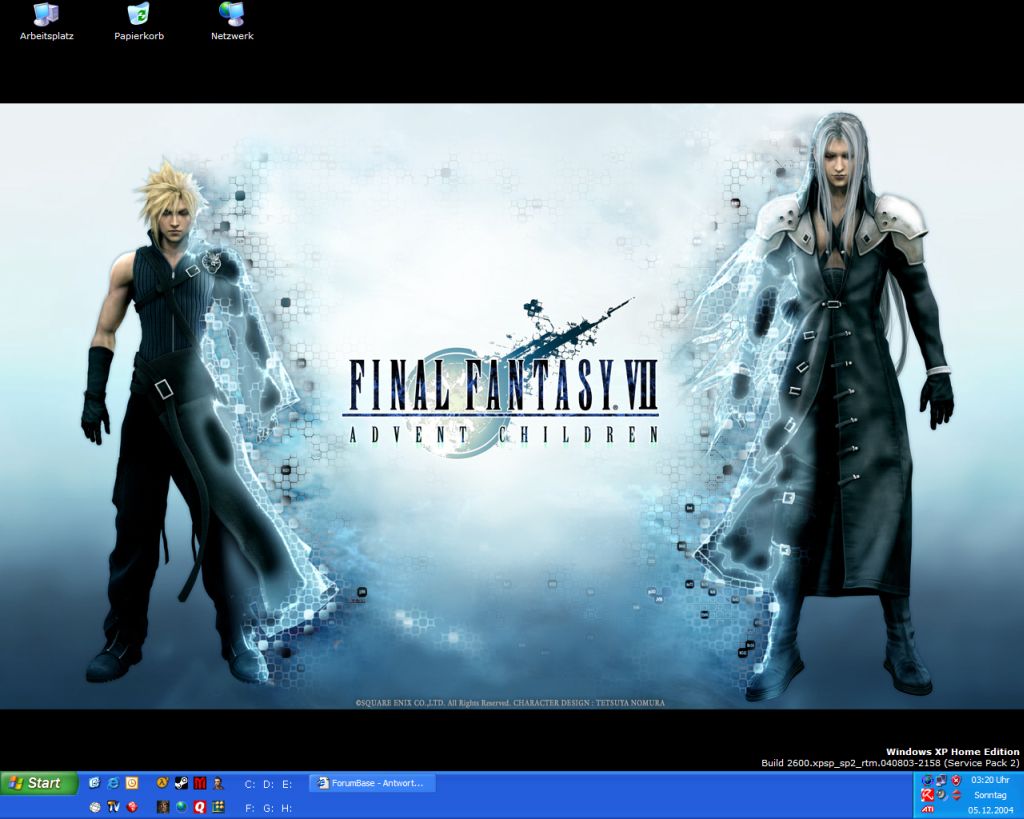Launch Steam from the quick launch bar
Screen dimensions: 1024x819
coord(181,782)
